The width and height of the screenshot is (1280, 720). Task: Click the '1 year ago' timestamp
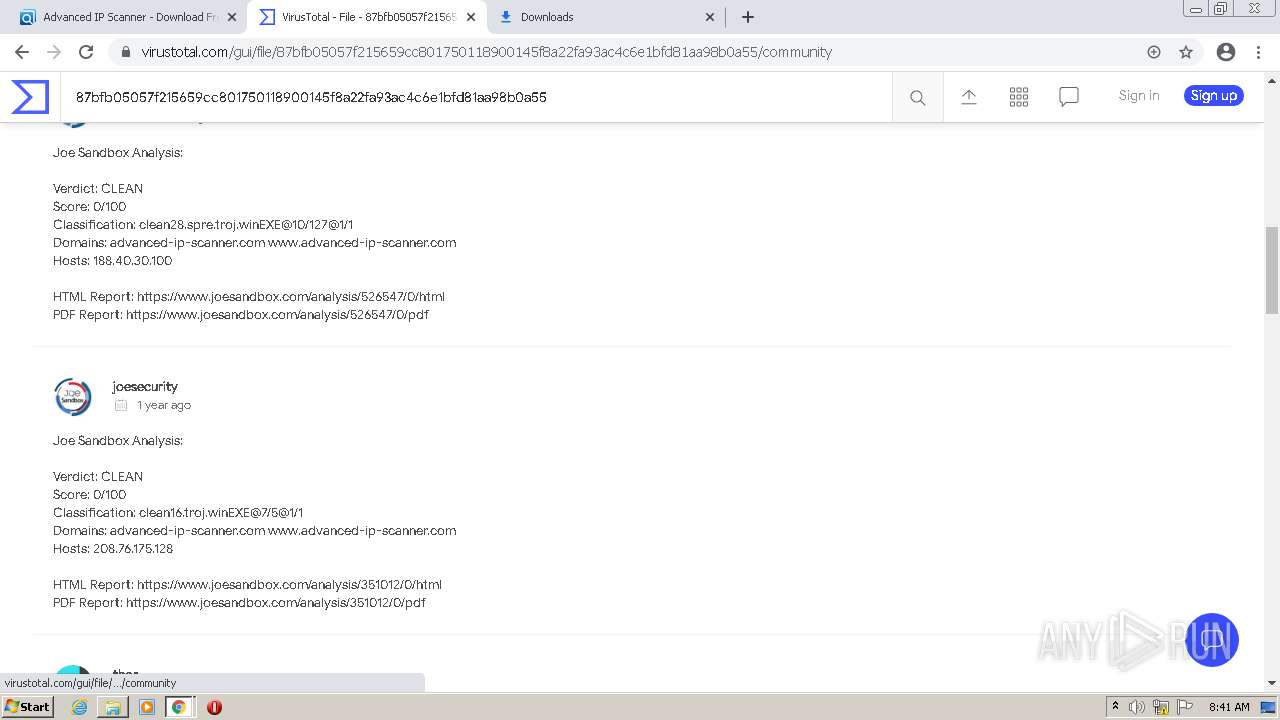click(x=164, y=405)
